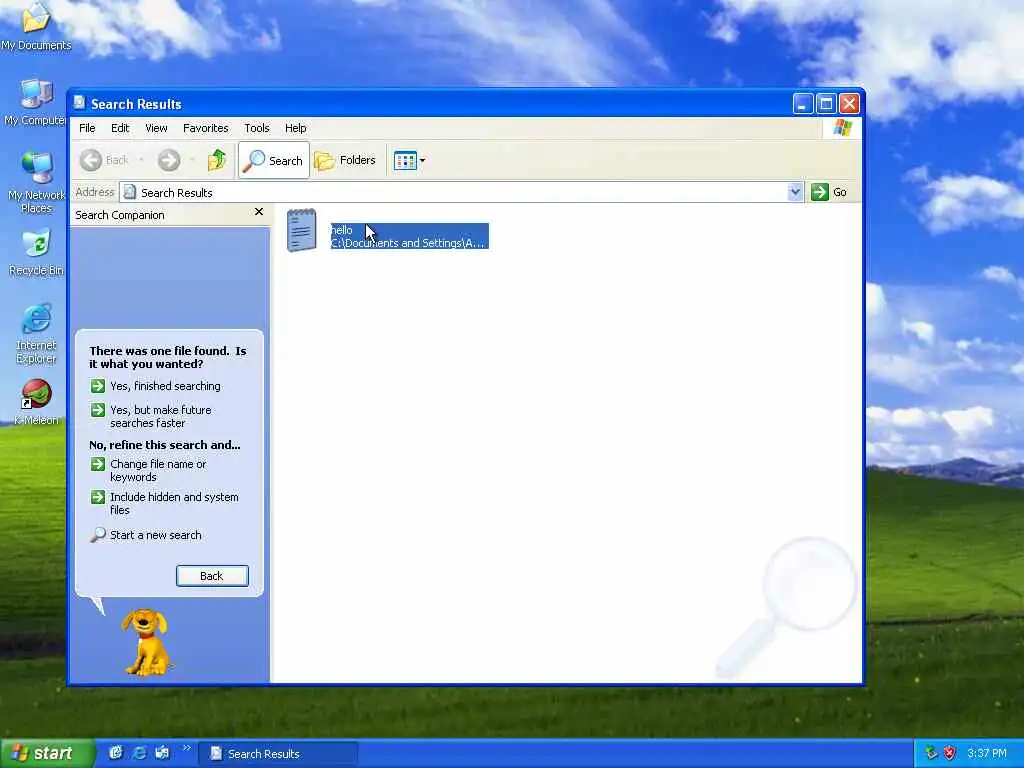The width and height of the screenshot is (1024, 768).
Task: Select My Network Places desktop icon
Action: 36,183
